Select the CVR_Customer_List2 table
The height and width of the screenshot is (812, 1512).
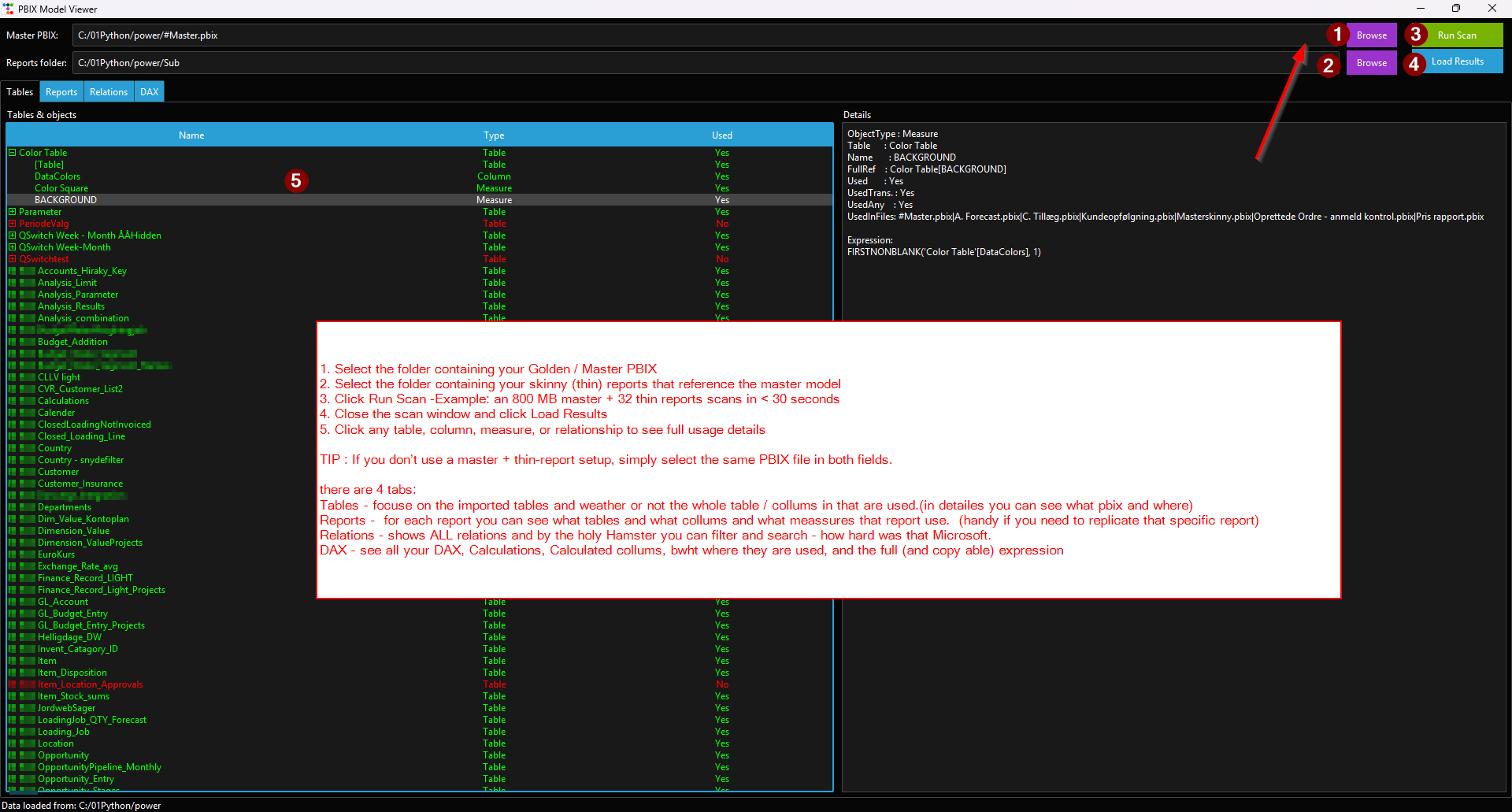pos(80,389)
